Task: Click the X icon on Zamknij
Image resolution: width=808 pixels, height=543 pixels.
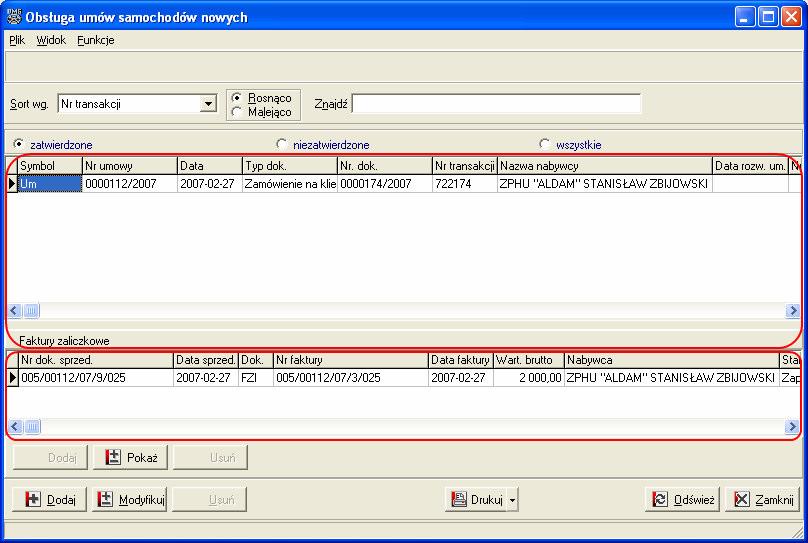Action: 742,499
